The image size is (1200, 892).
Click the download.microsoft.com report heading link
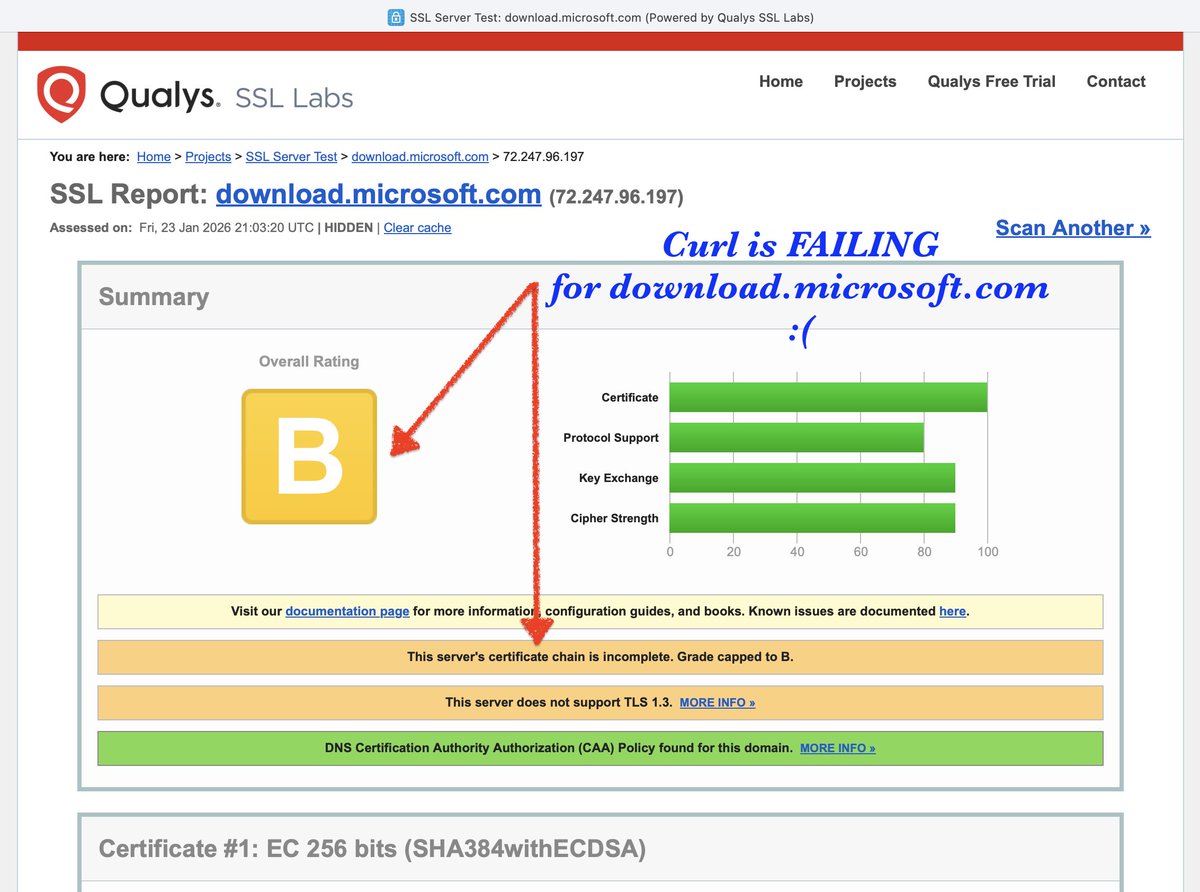(x=378, y=193)
